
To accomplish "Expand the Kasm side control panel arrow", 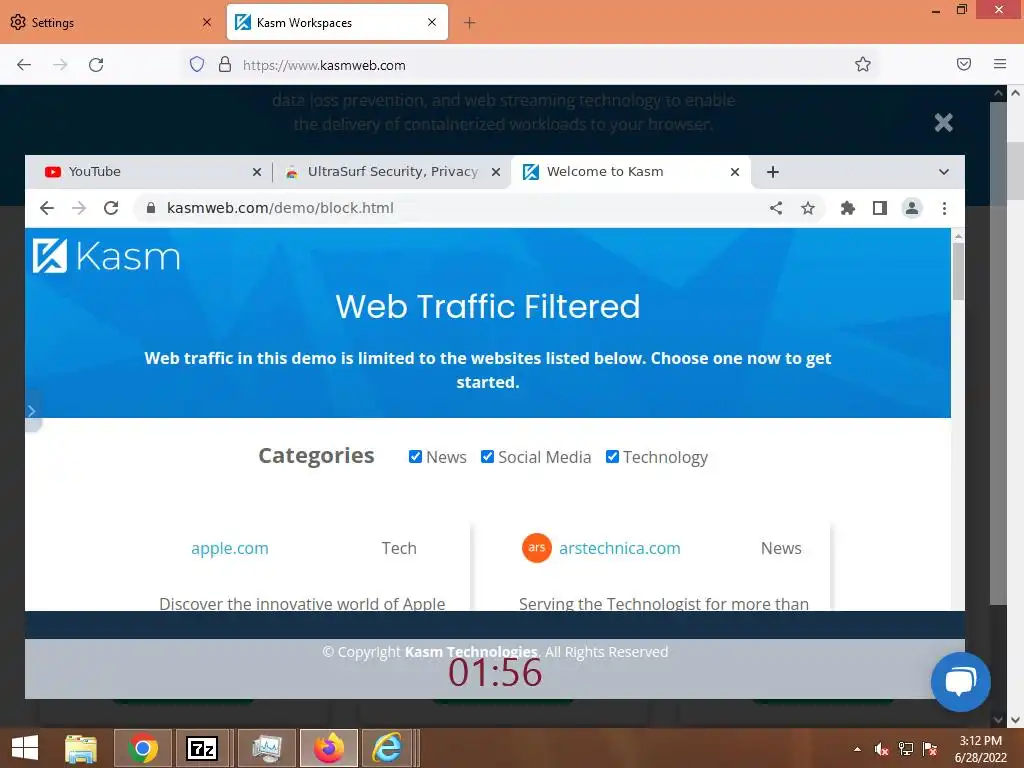I will click(x=31, y=411).
